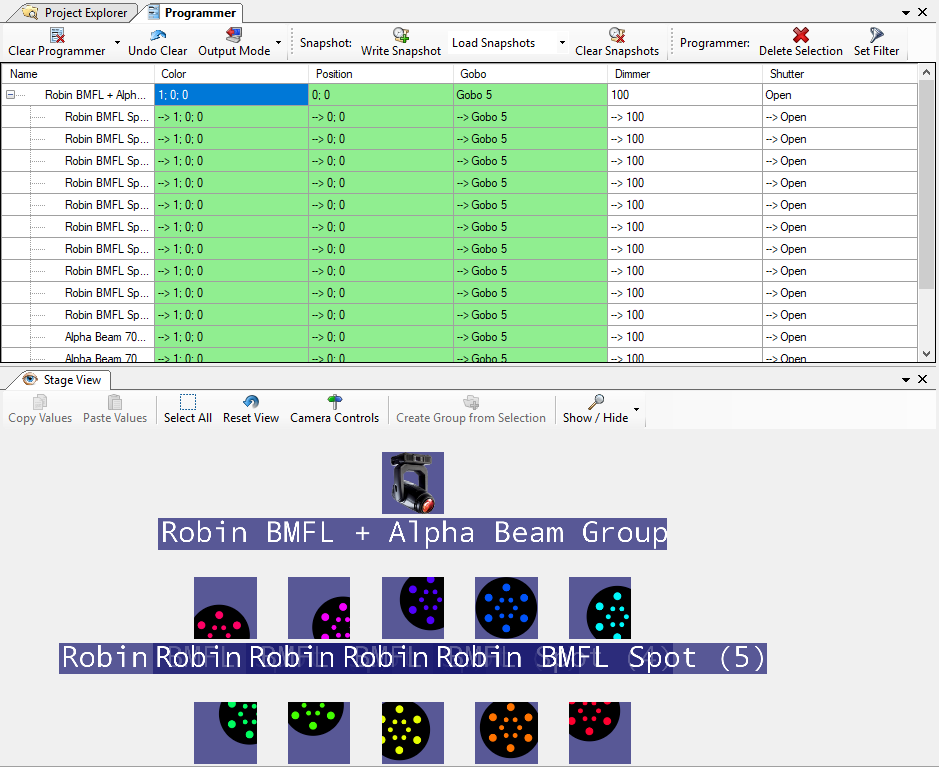This screenshot has width=939, height=767.
Task: Click scrollbar down arrow in programmer table
Action: pos(926,354)
